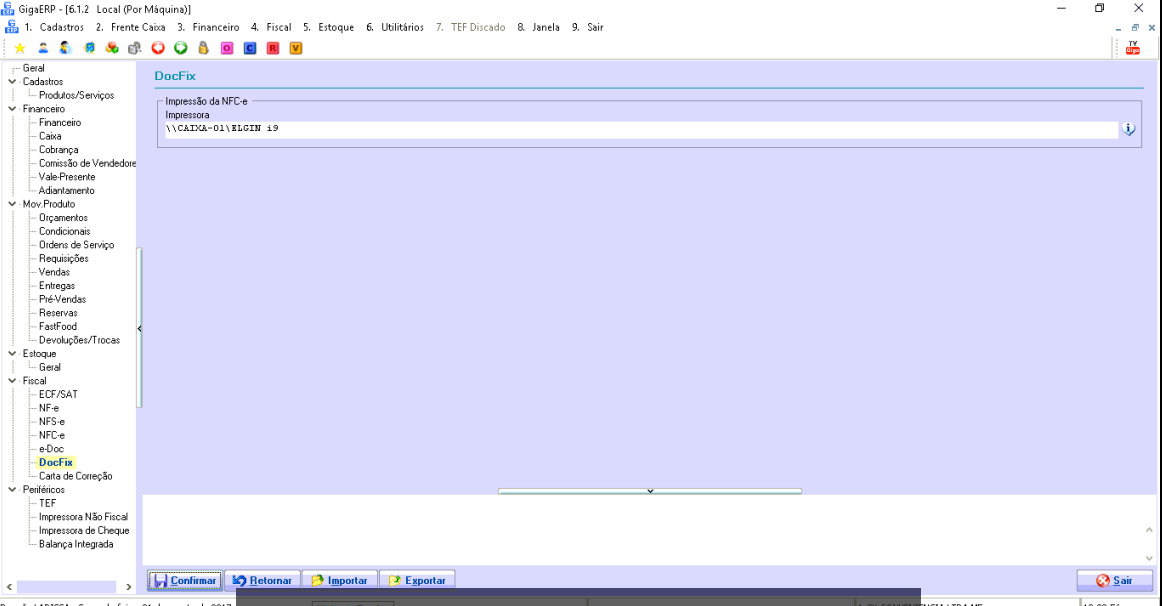The image size is (1162, 606).
Task: Select Carta de Correção in the tree
Action: 75,476
